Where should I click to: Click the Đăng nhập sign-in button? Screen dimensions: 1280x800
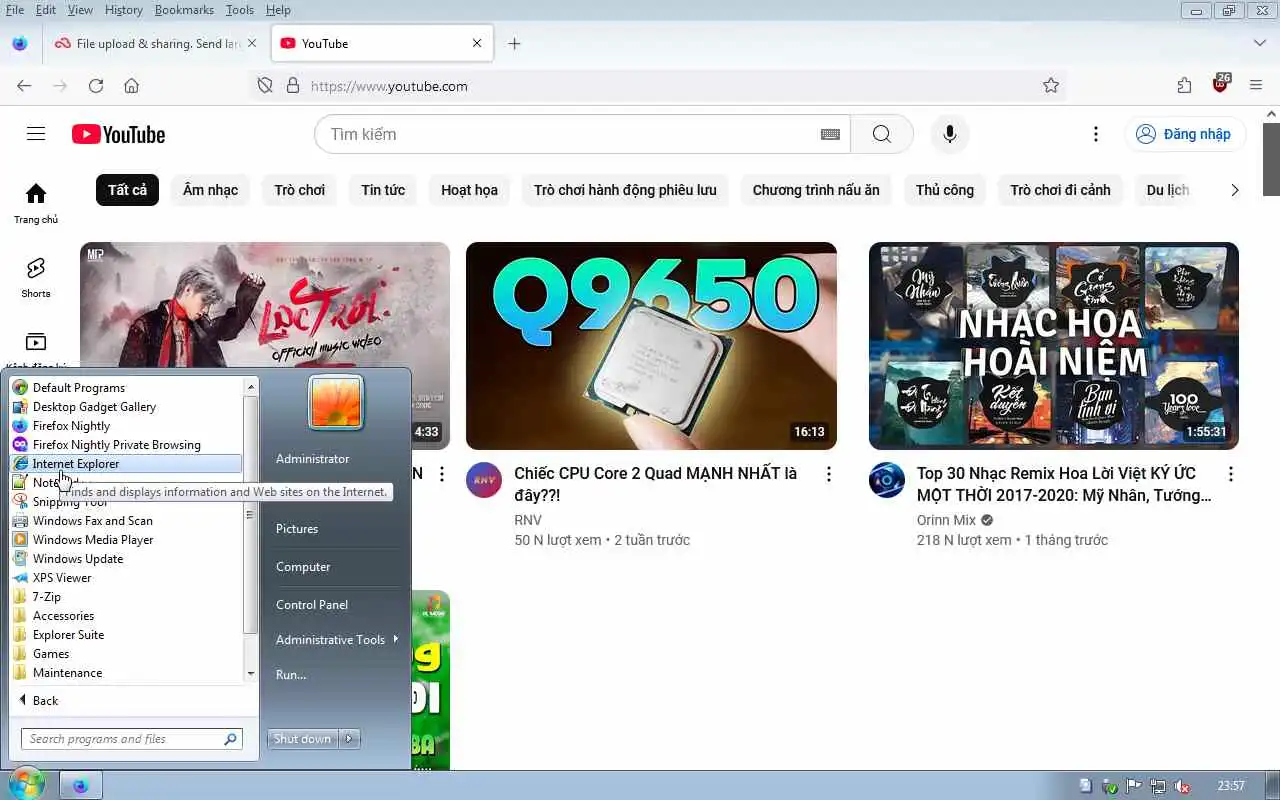1185,134
